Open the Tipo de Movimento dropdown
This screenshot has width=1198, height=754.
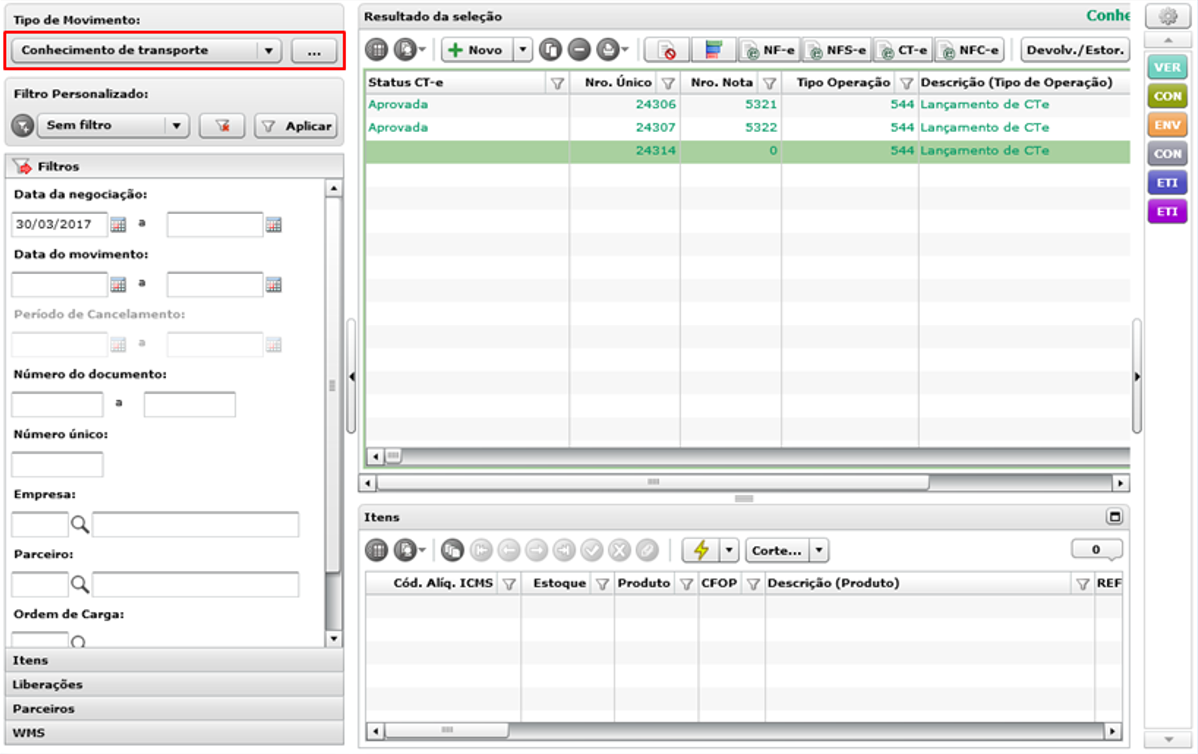(x=268, y=50)
